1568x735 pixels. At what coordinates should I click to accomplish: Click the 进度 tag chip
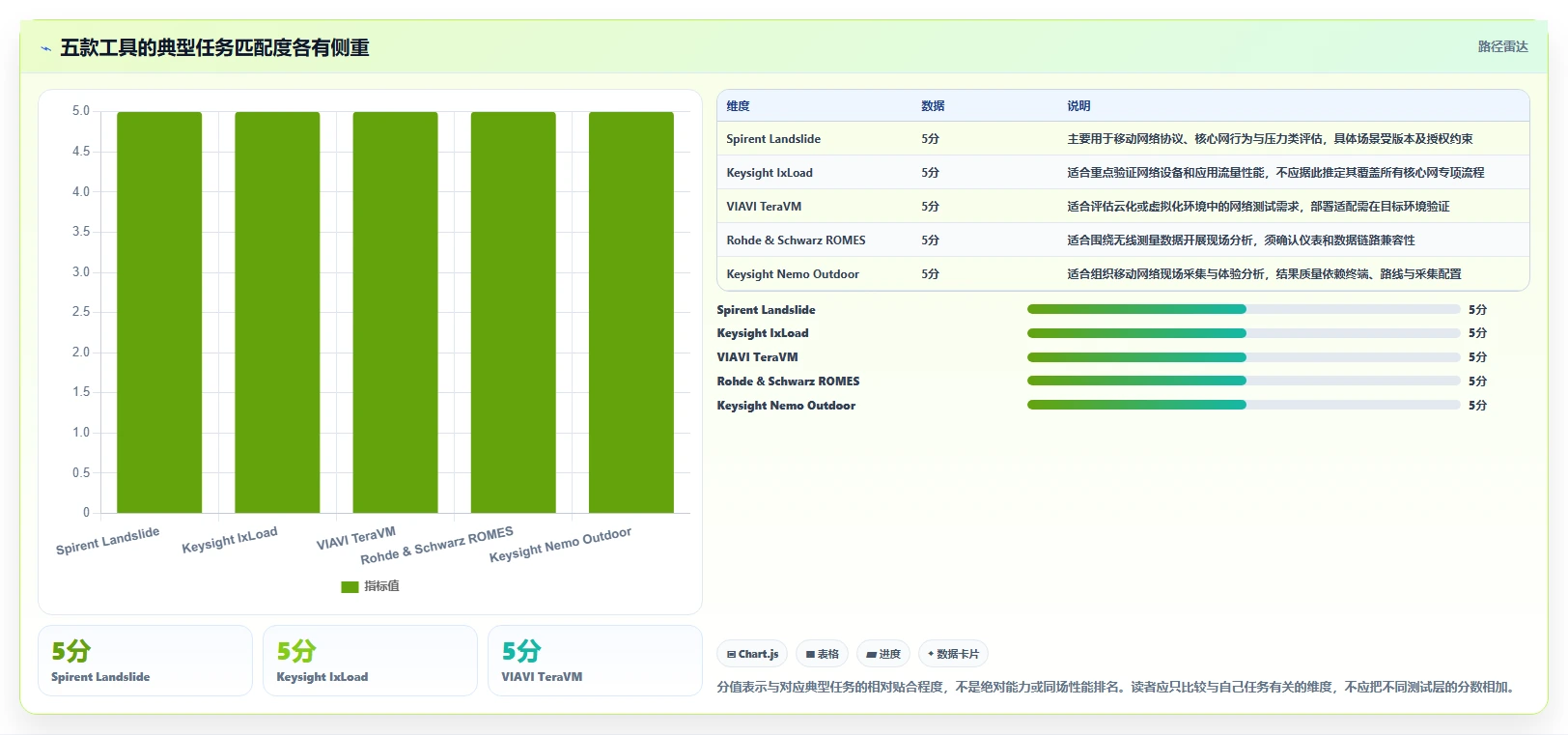[x=883, y=654]
